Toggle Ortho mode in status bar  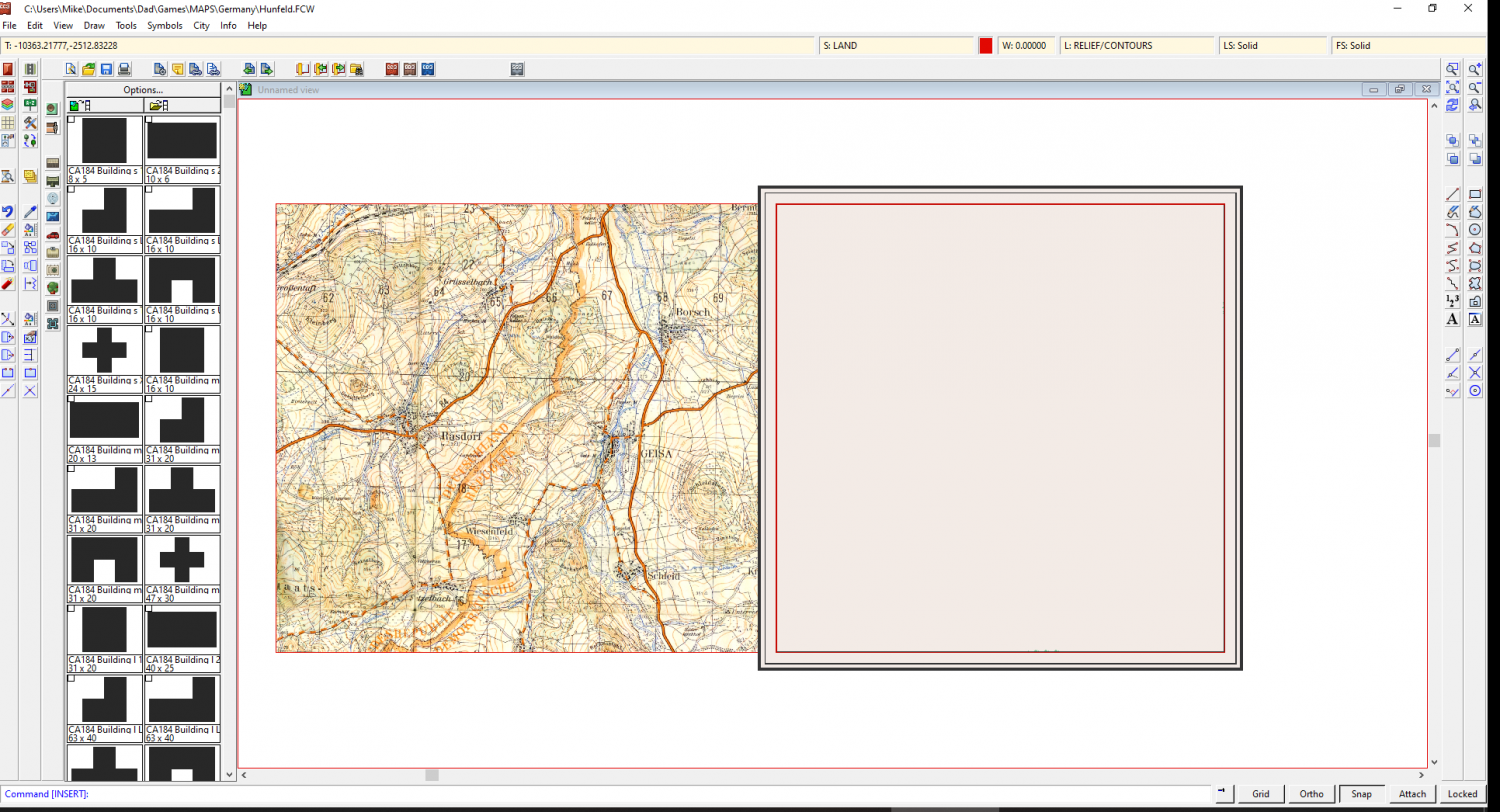[x=1311, y=794]
